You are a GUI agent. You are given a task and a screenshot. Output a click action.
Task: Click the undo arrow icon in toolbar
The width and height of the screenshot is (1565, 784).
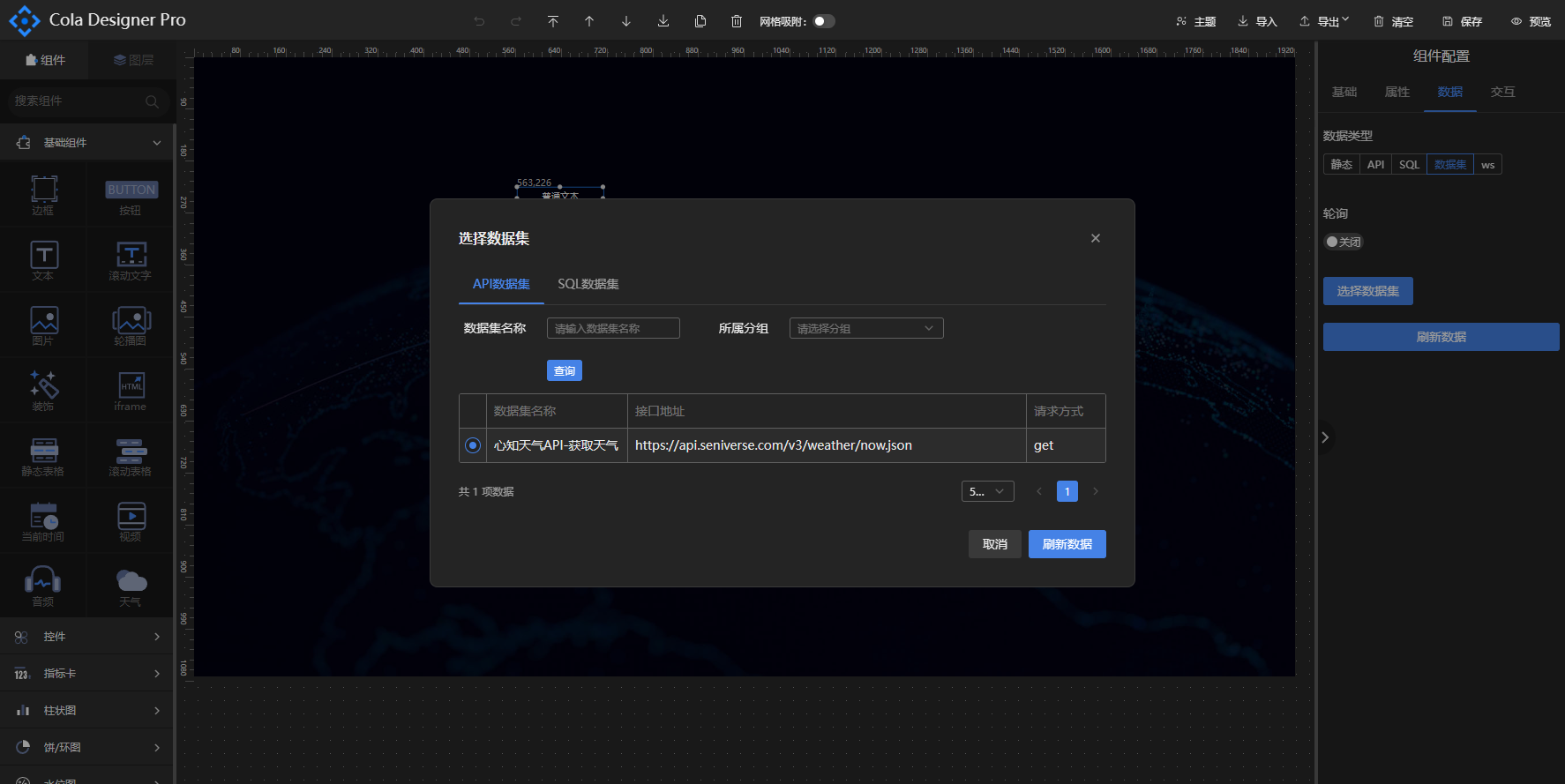click(479, 21)
